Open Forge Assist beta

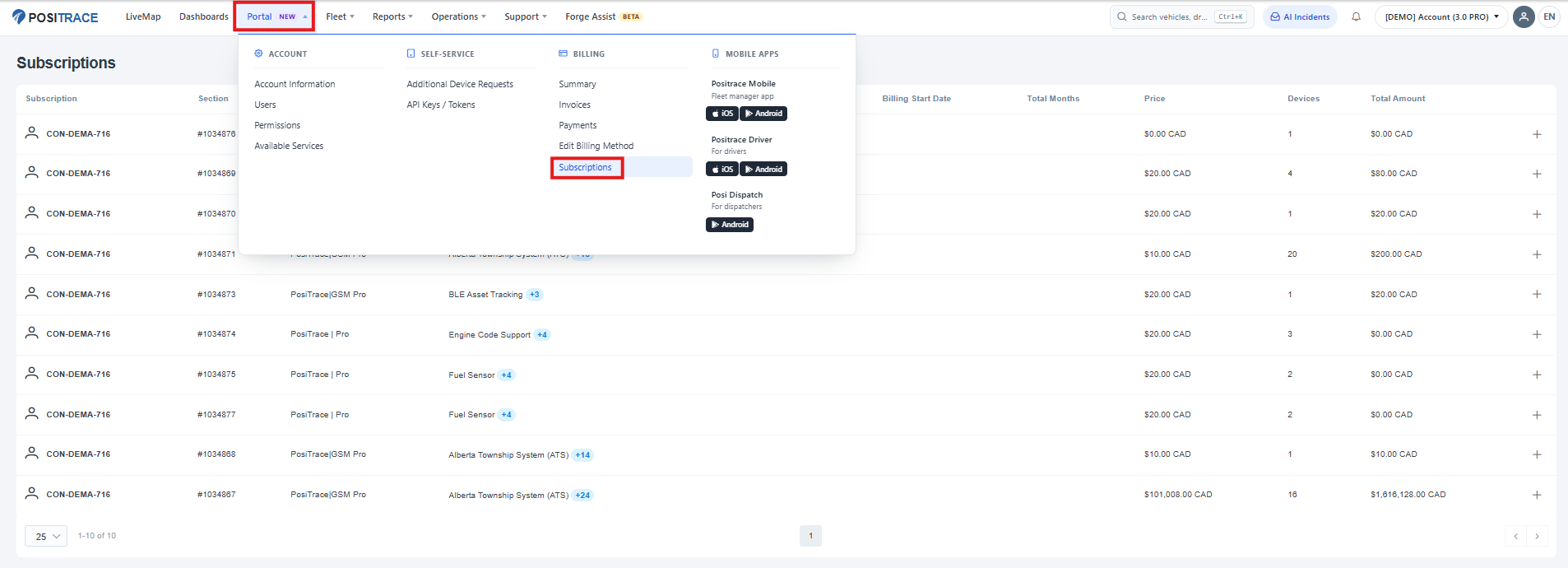click(603, 16)
